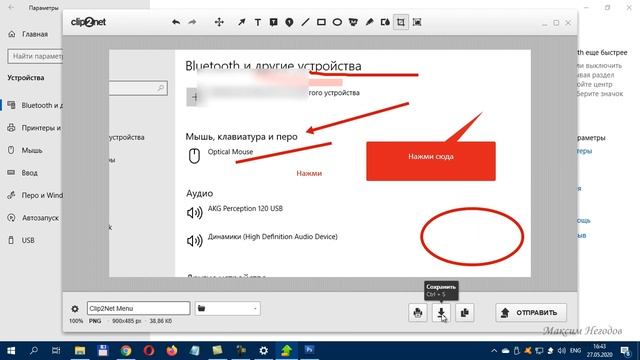
Task: Select the Text callout bubble tool
Action: [x=273, y=22]
